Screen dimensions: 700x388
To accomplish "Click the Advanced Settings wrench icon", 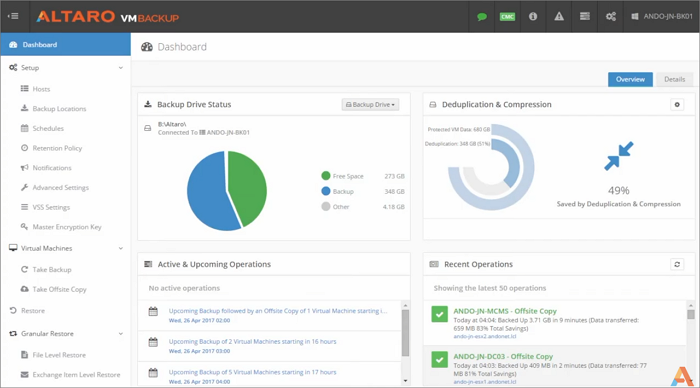I will [x=25, y=187].
